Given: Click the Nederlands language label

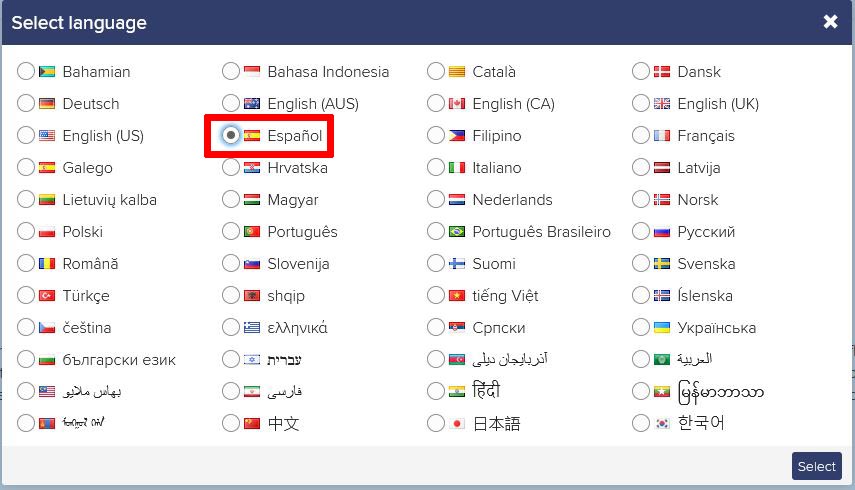Looking at the screenshot, I should pos(512,200).
